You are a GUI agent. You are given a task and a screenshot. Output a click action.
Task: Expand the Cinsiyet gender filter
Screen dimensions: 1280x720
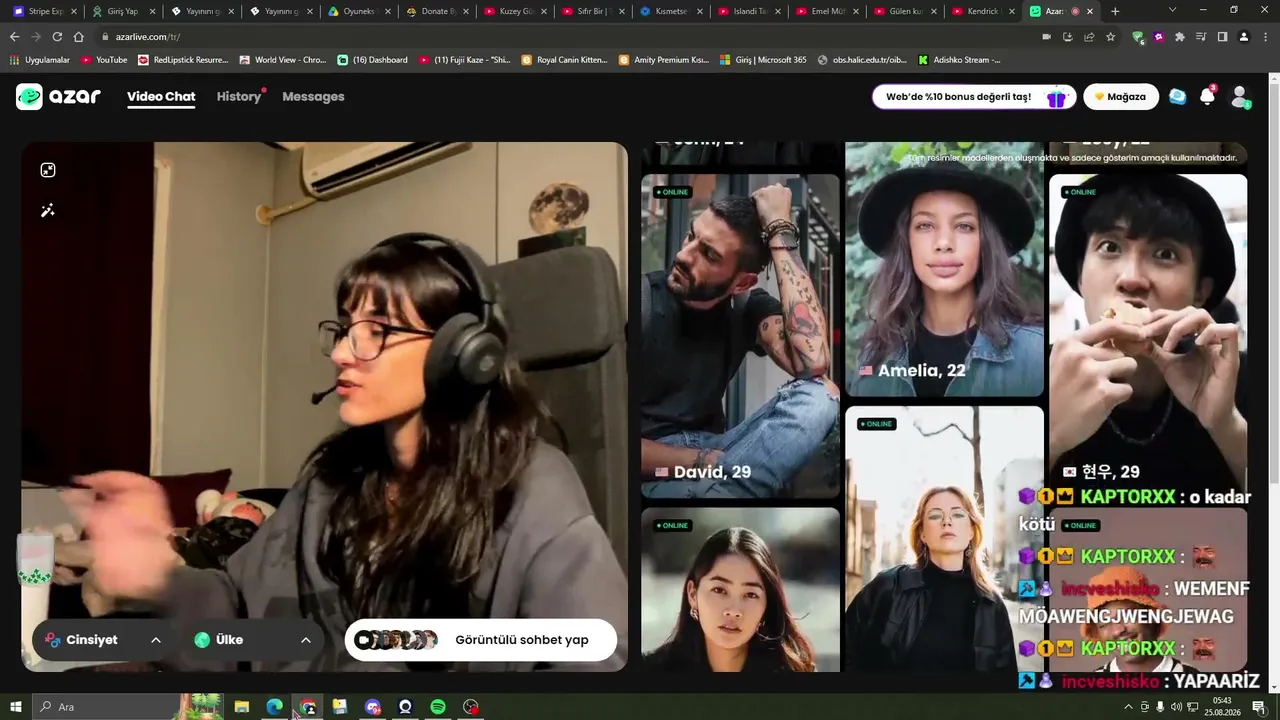pos(103,640)
